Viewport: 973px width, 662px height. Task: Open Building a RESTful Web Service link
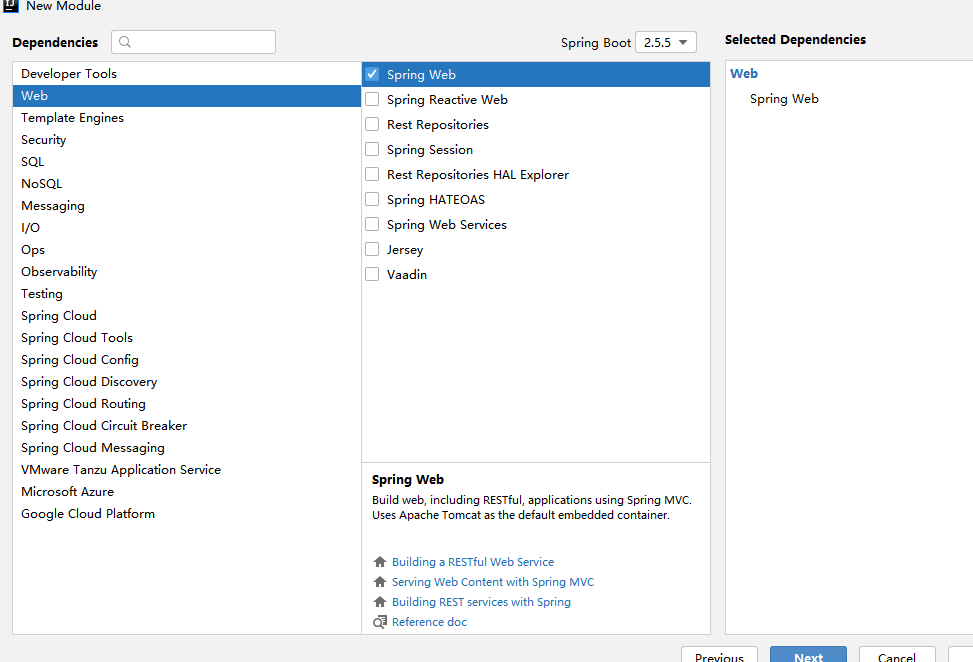473,562
